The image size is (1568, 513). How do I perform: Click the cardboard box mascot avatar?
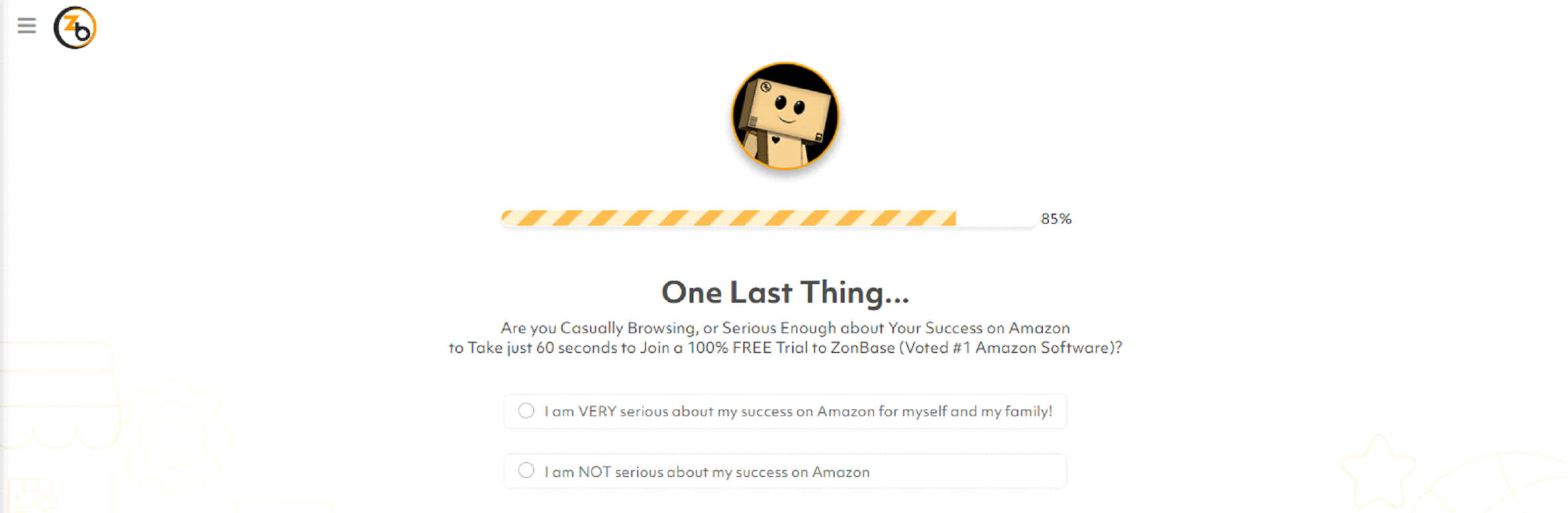(785, 116)
